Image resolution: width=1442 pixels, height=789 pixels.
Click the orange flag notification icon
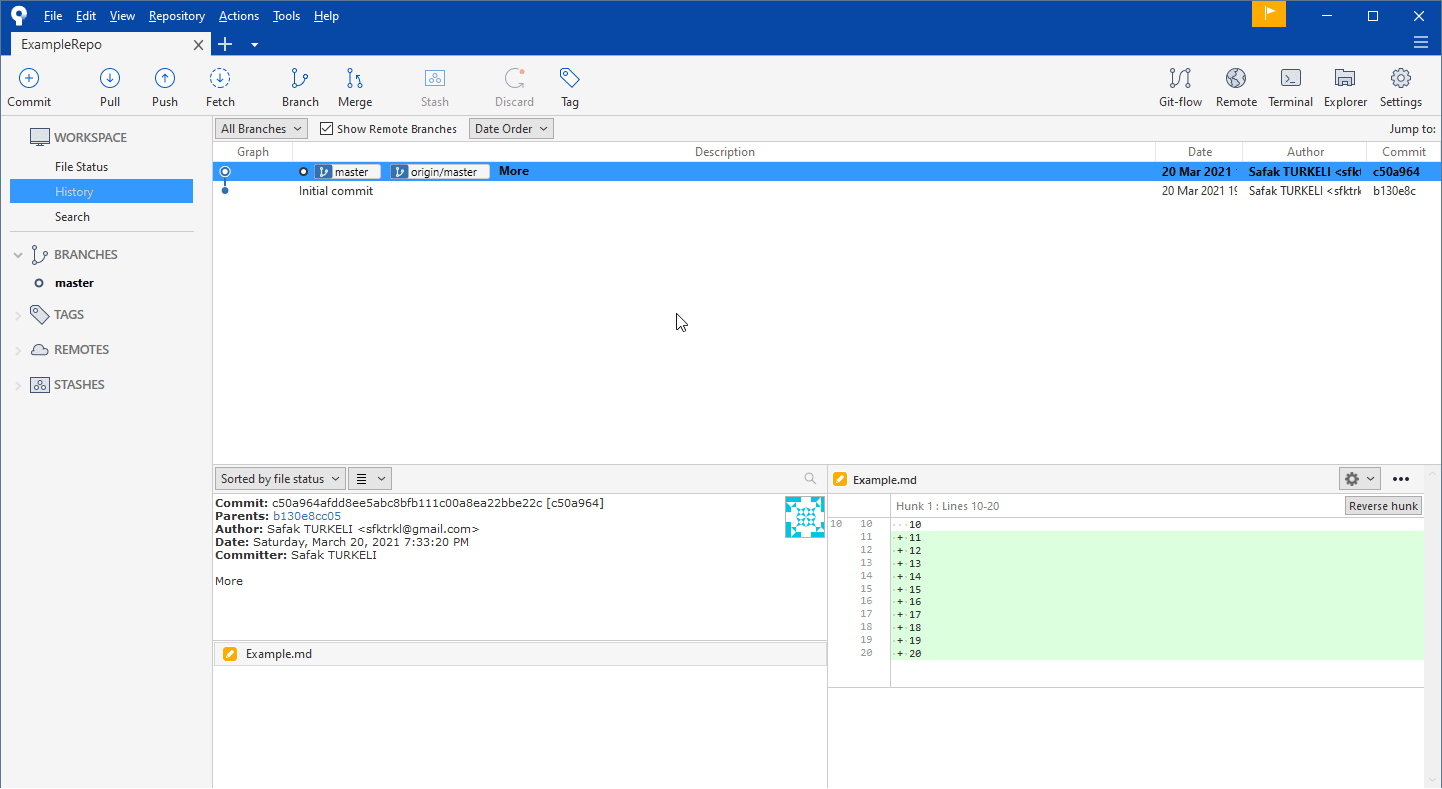point(1269,14)
